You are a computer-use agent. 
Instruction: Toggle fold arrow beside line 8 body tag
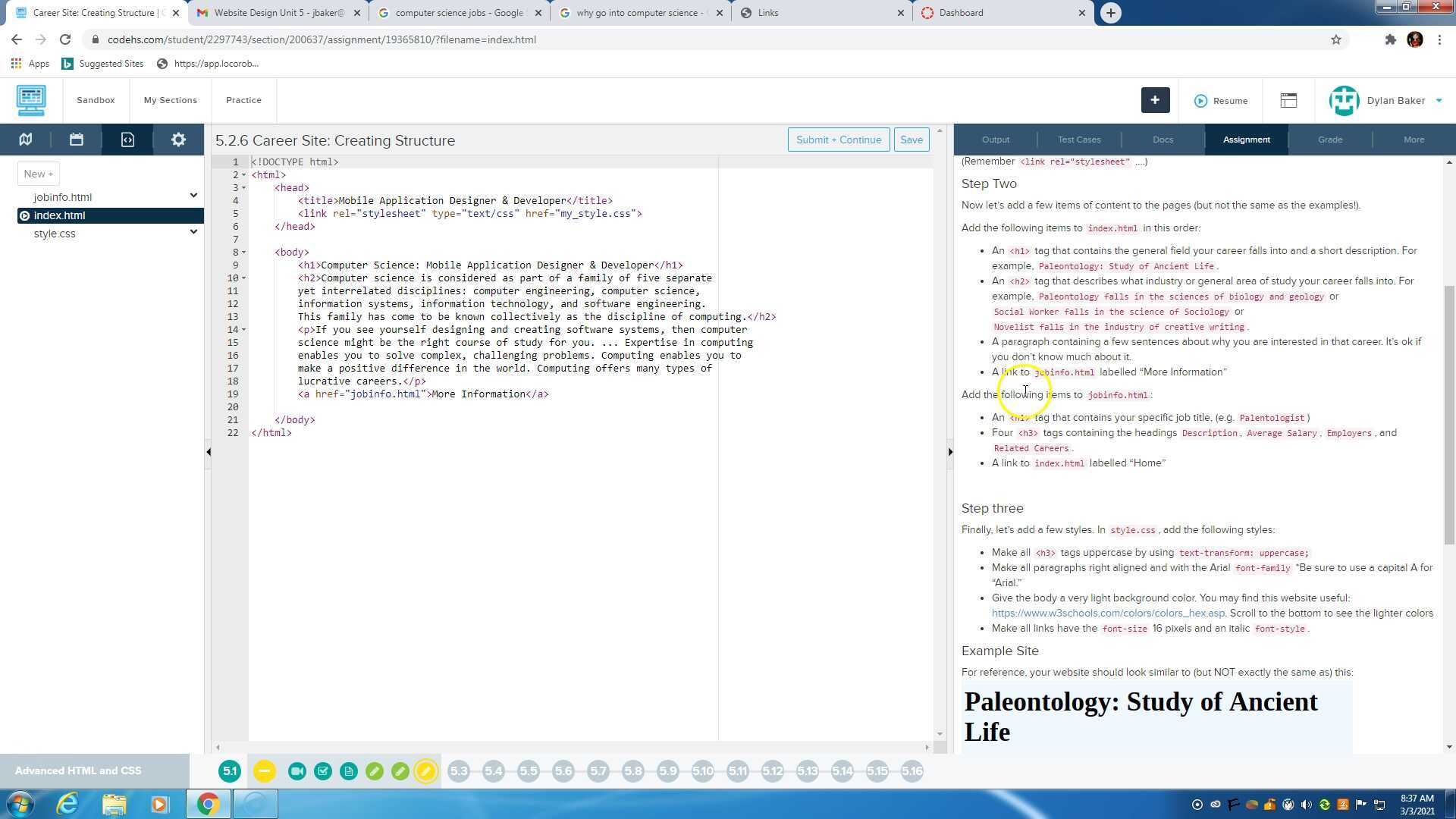click(x=243, y=253)
